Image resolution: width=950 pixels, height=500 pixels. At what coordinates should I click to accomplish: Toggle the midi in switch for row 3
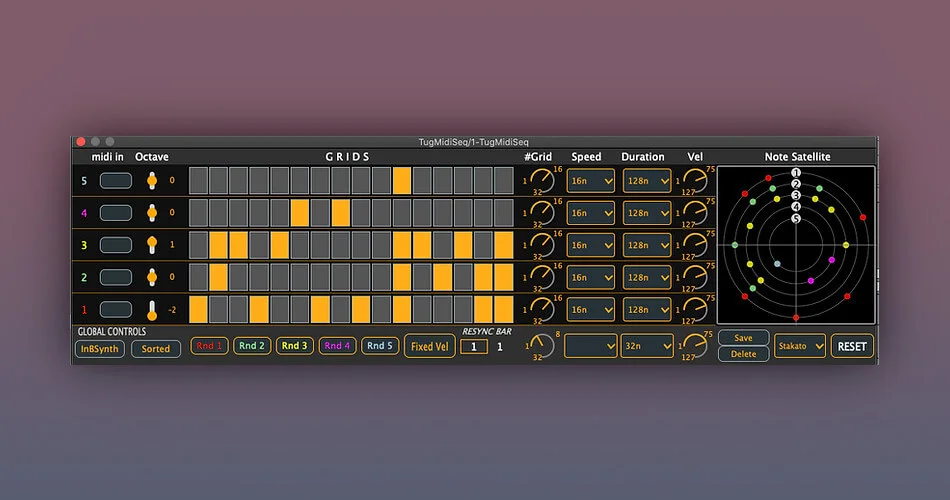(116, 245)
